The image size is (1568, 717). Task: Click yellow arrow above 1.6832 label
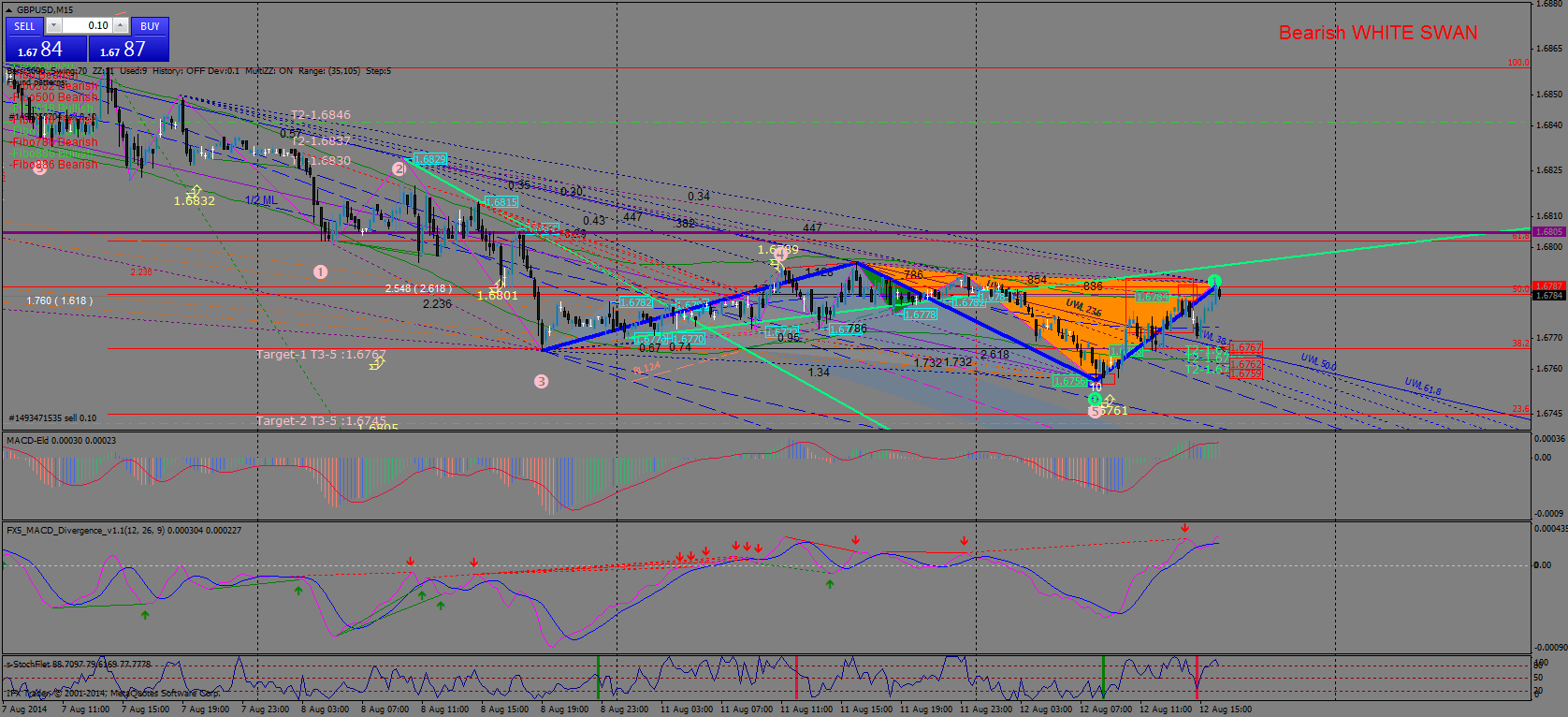194,191
